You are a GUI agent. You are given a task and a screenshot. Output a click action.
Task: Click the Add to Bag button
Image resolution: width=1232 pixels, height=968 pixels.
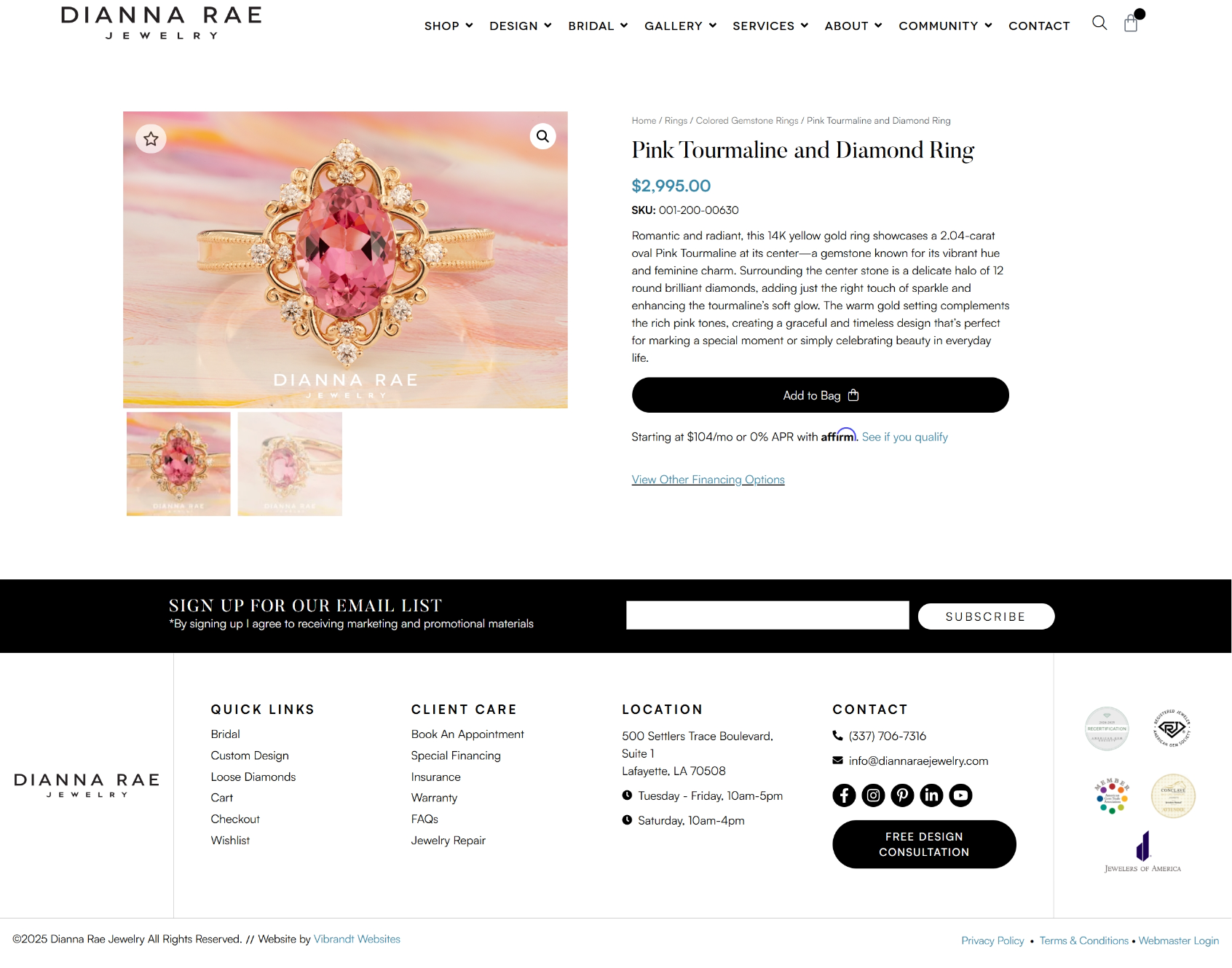[x=820, y=395]
